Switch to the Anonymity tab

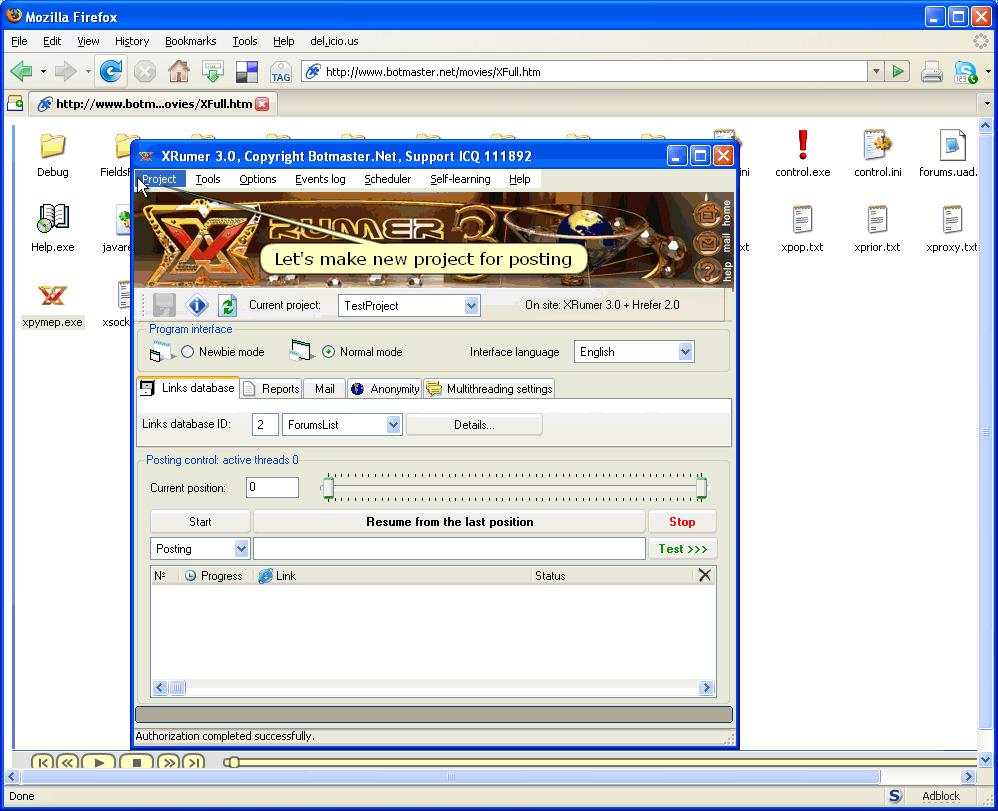385,389
